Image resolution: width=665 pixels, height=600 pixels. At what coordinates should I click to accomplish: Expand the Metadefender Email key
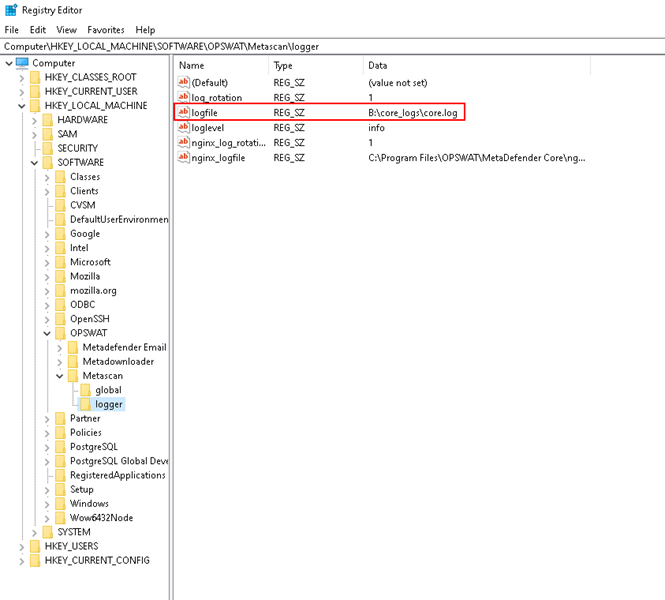(x=59, y=348)
